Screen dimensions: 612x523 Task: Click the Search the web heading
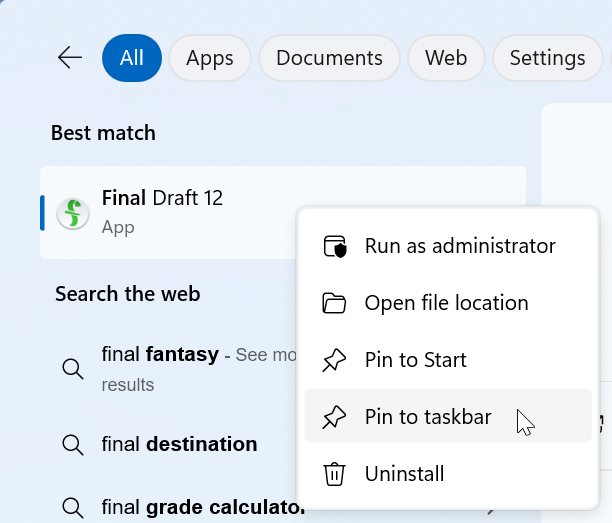[x=128, y=294]
